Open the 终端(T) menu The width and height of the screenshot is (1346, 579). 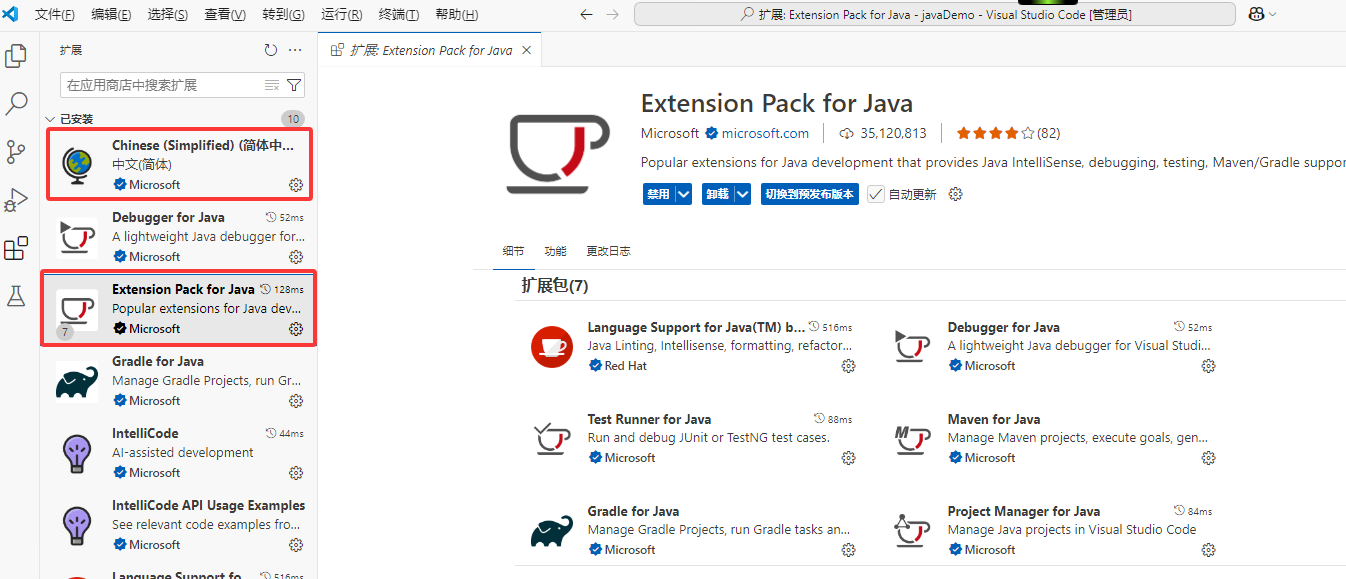point(399,15)
